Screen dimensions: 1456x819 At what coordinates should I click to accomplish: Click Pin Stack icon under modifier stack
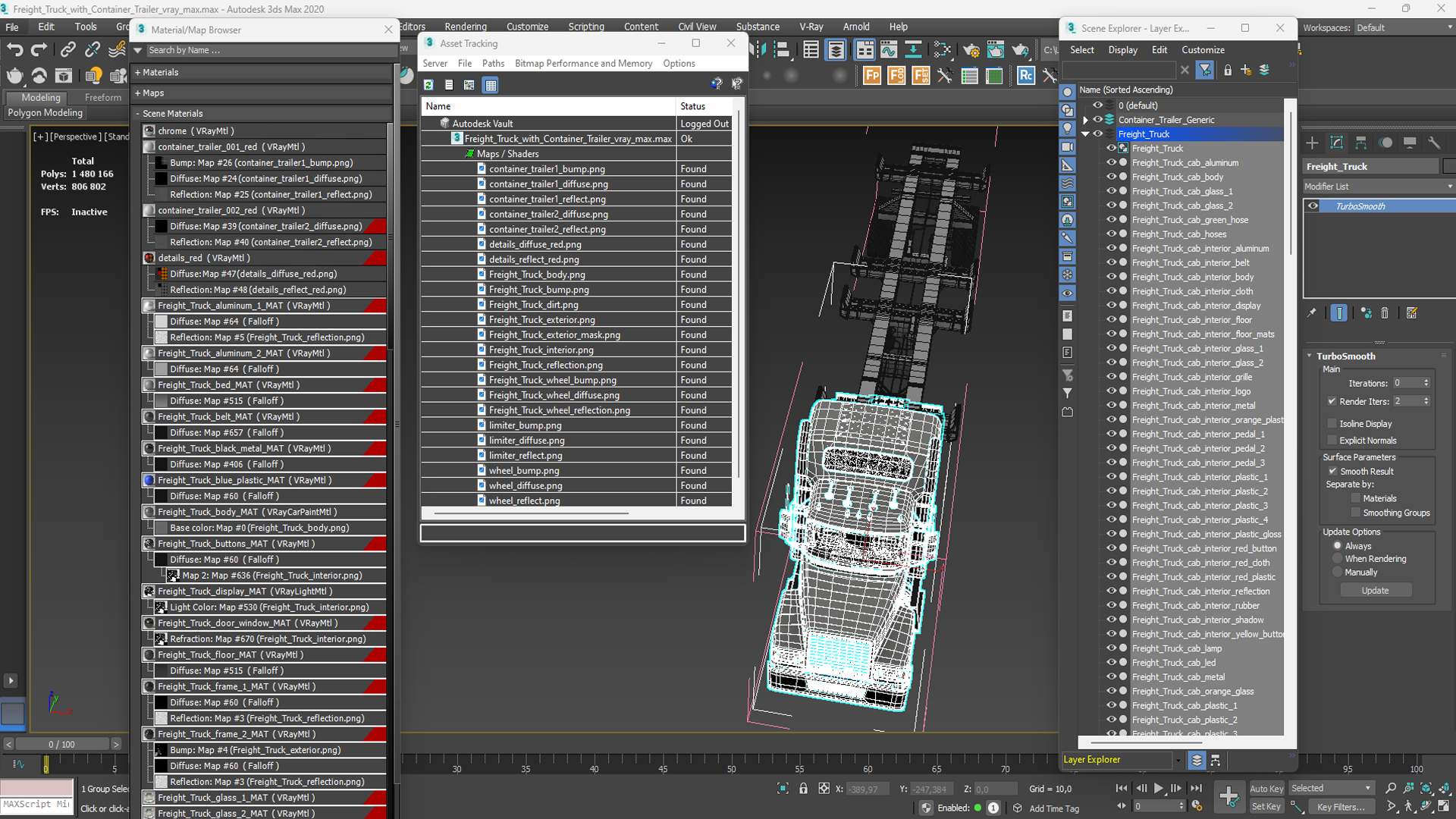pyautogui.click(x=1312, y=312)
